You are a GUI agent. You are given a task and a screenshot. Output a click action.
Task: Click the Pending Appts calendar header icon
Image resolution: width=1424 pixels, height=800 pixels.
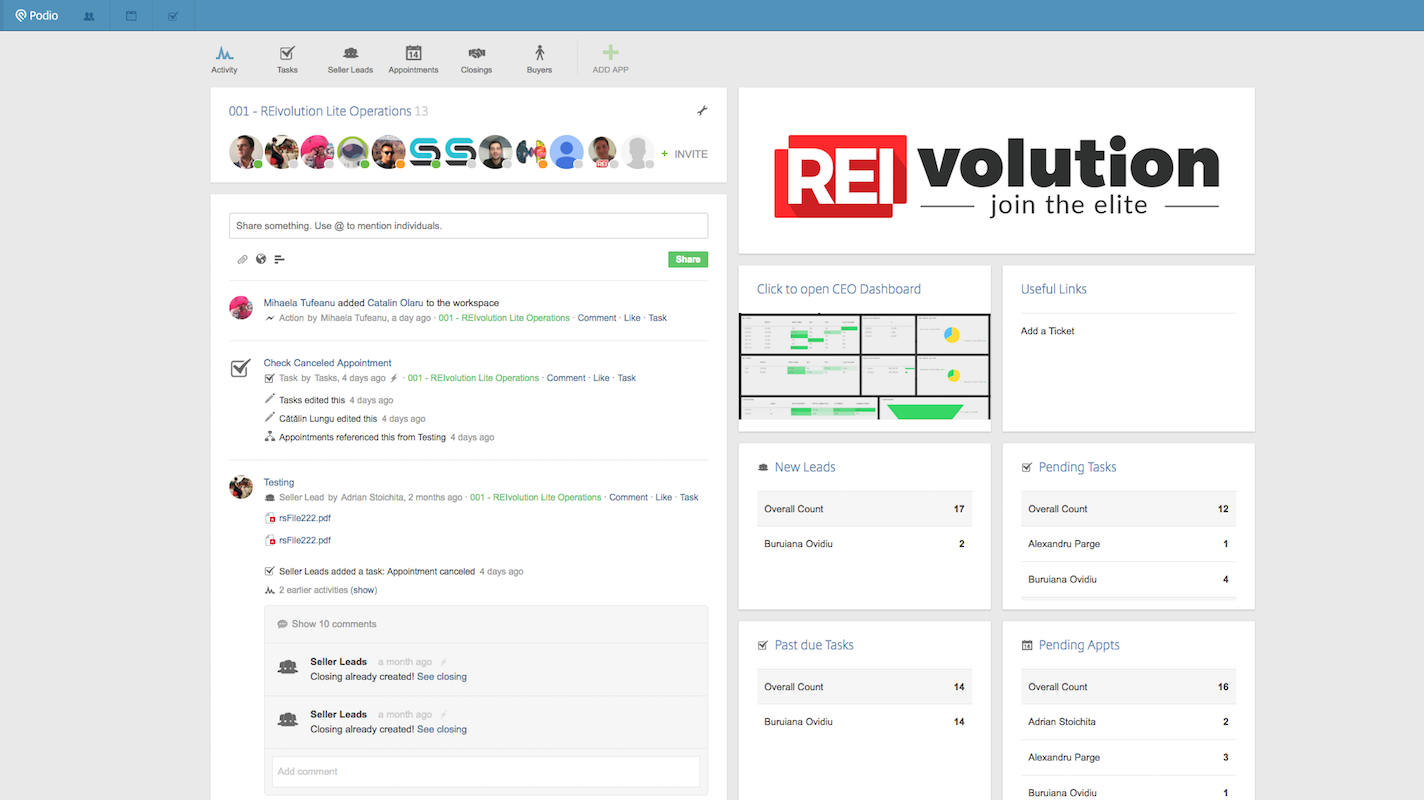[1027, 645]
